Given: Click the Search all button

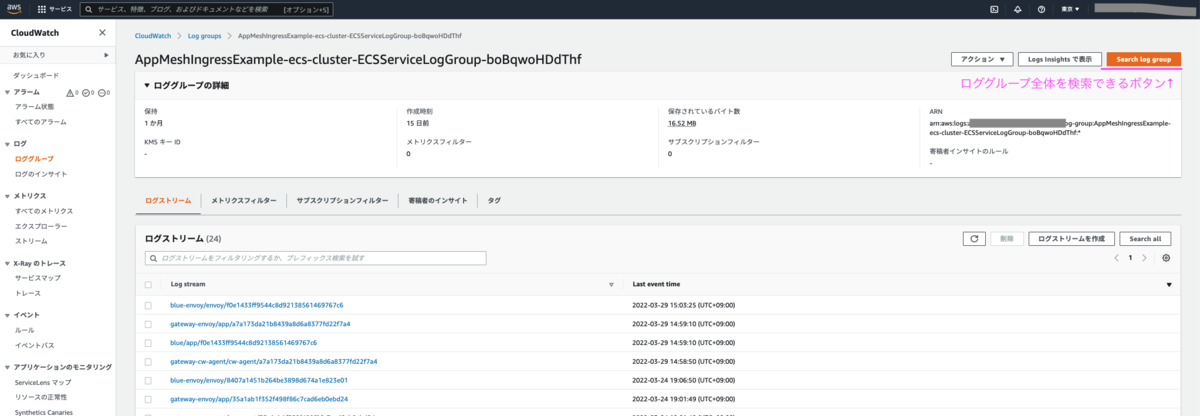Looking at the screenshot, I should pos(1145,239).
